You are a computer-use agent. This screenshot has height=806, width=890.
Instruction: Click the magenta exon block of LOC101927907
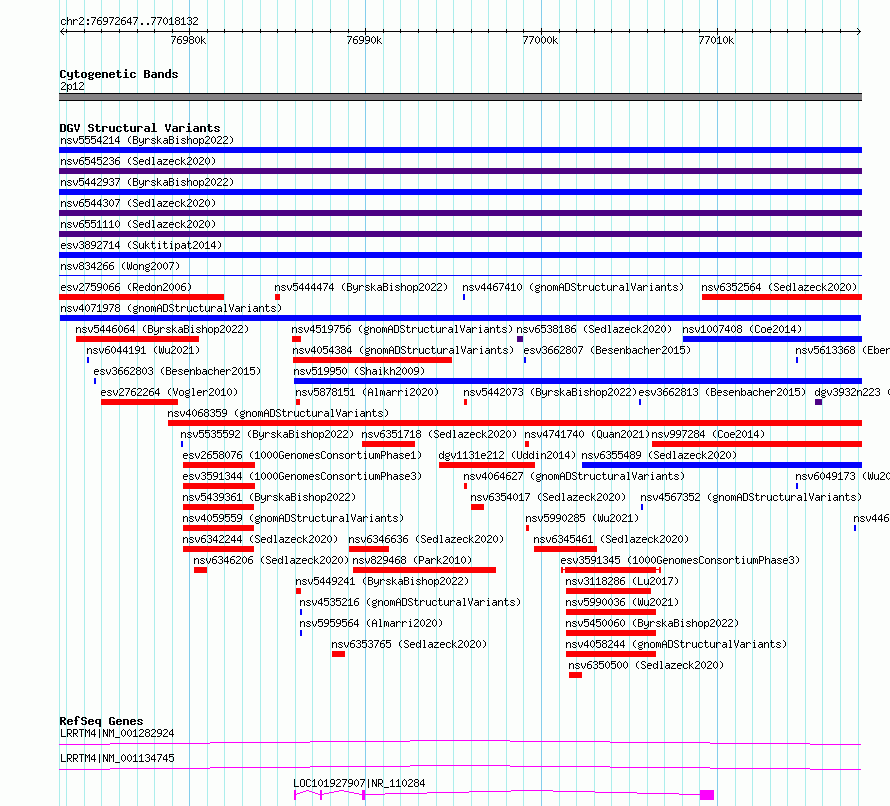707,795
